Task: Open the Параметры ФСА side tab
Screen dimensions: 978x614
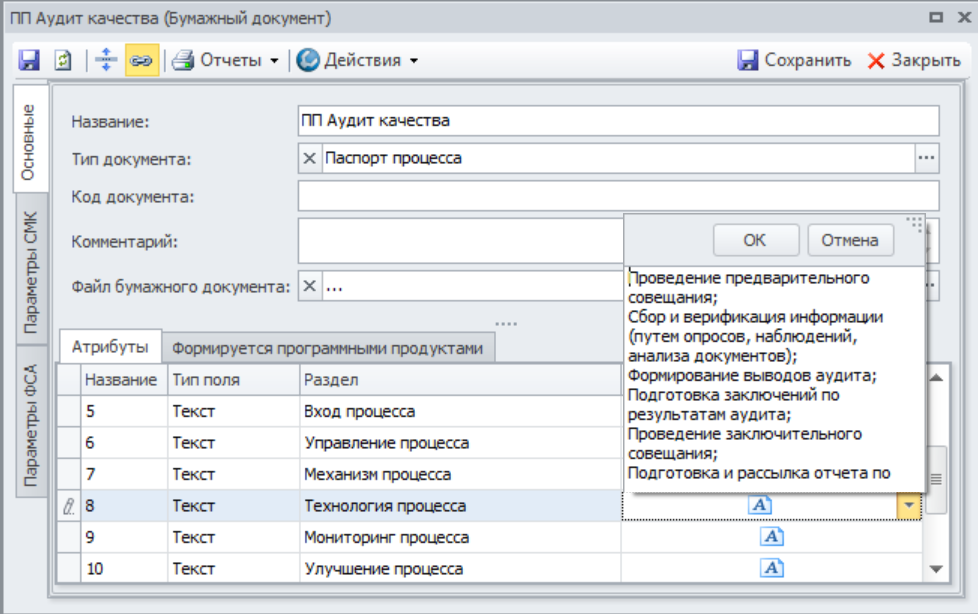Action: (31, 424)
